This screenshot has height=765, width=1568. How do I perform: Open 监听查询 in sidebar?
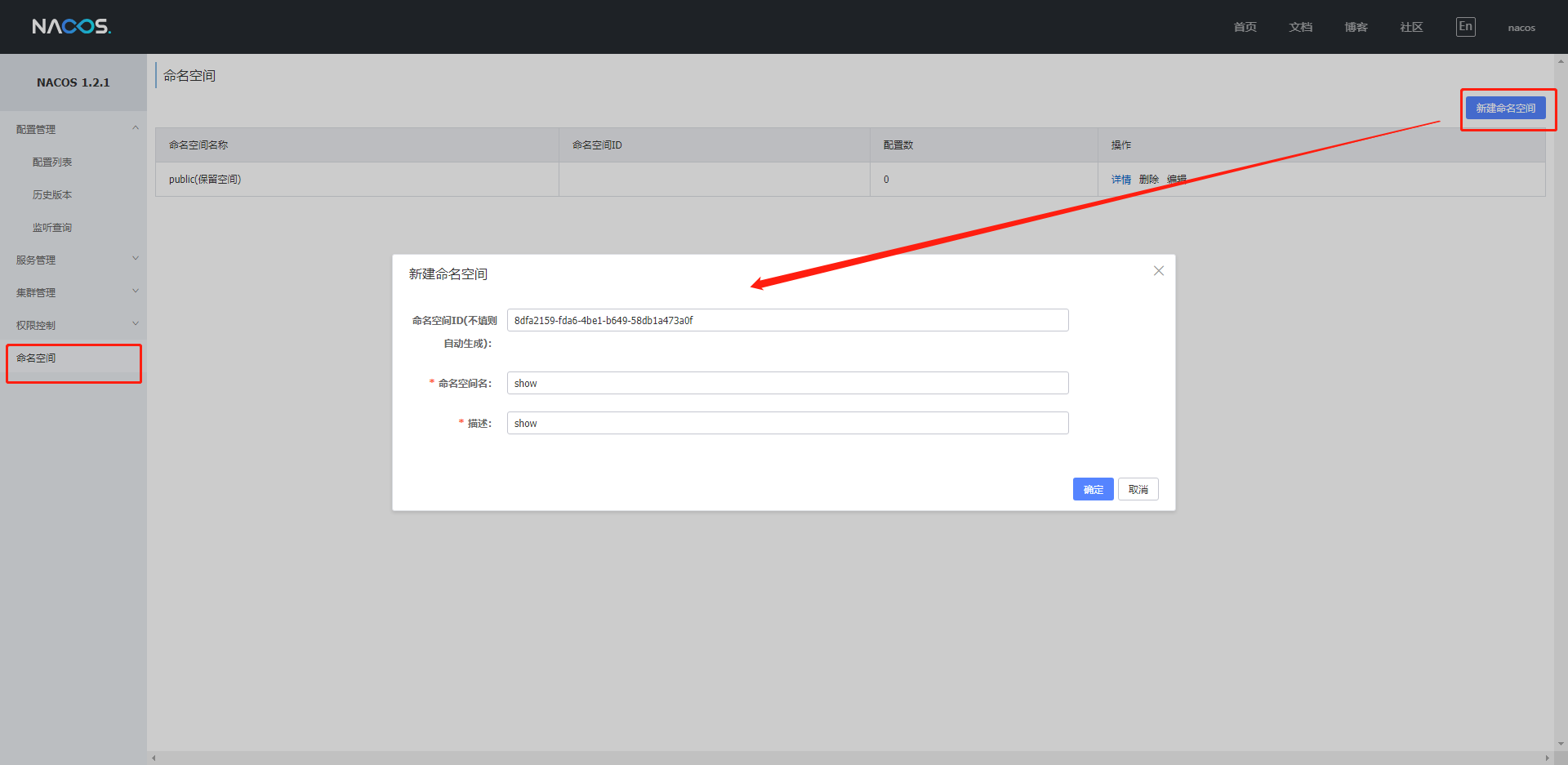(52, 228)
